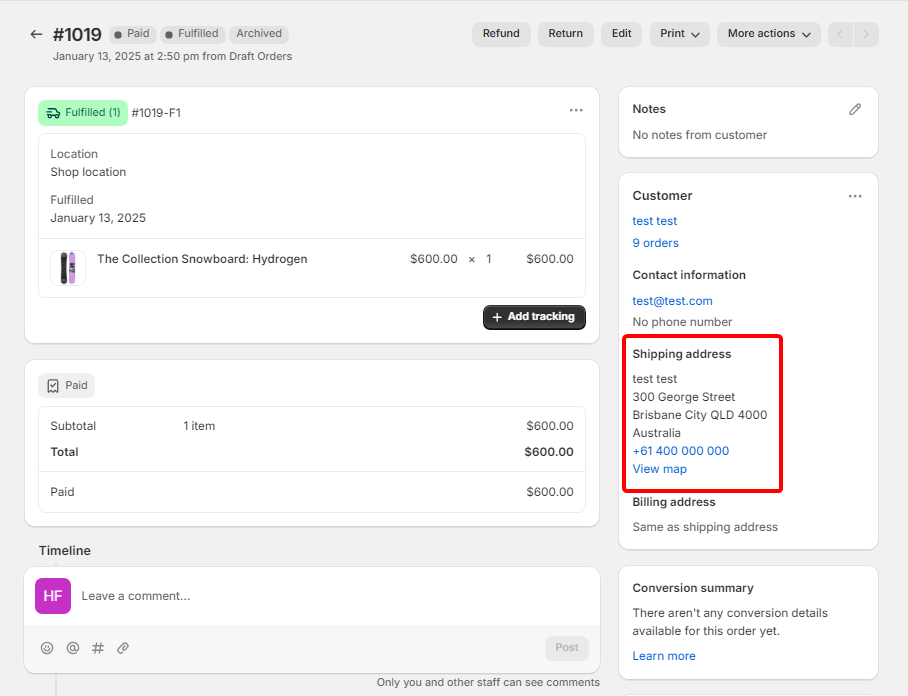Go to the next order arrow
This screenshot has height=696, width=908.
pyautogui.click(x=866, y=34)
